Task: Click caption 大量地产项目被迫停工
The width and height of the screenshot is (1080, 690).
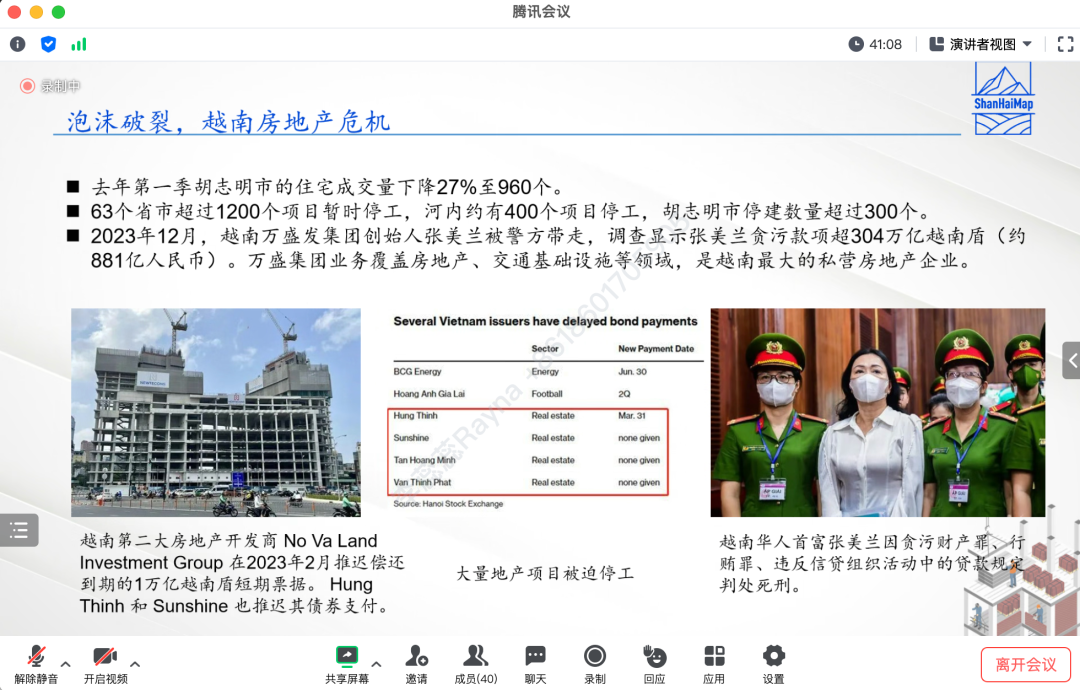Action: [x=545, y=574]
